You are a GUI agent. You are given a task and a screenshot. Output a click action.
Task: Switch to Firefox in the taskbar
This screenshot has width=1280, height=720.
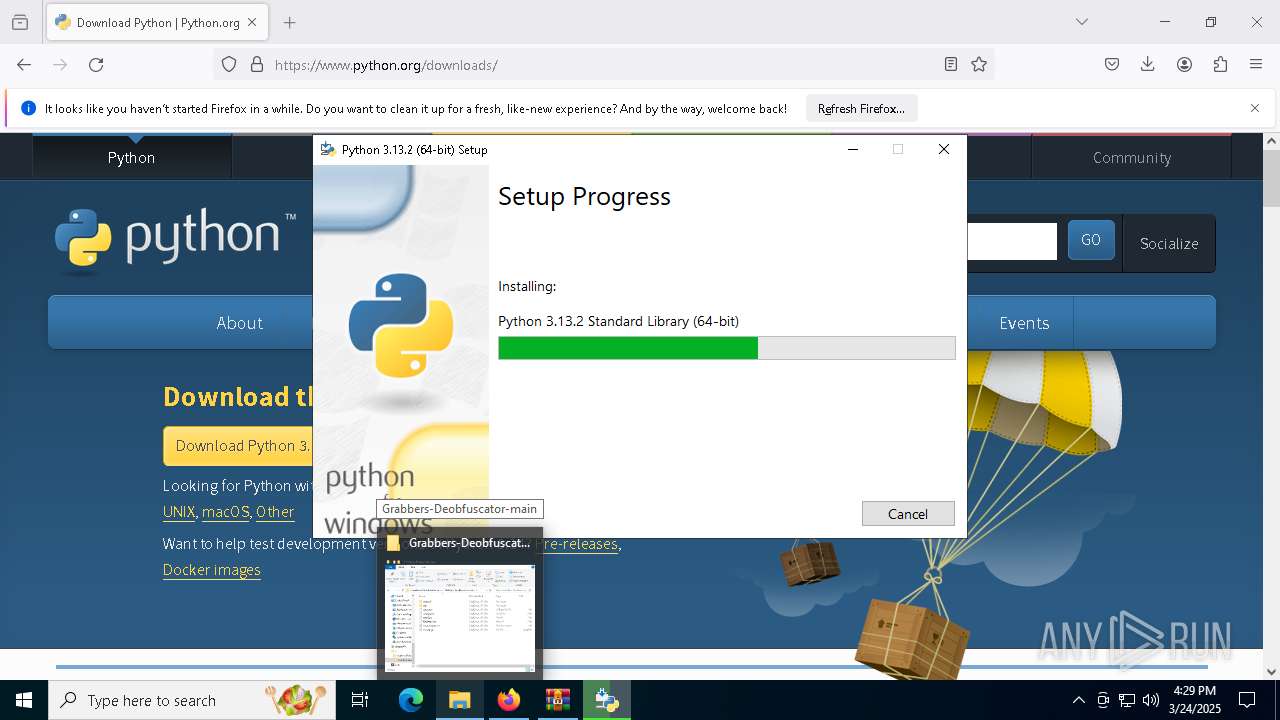point(509,700)
